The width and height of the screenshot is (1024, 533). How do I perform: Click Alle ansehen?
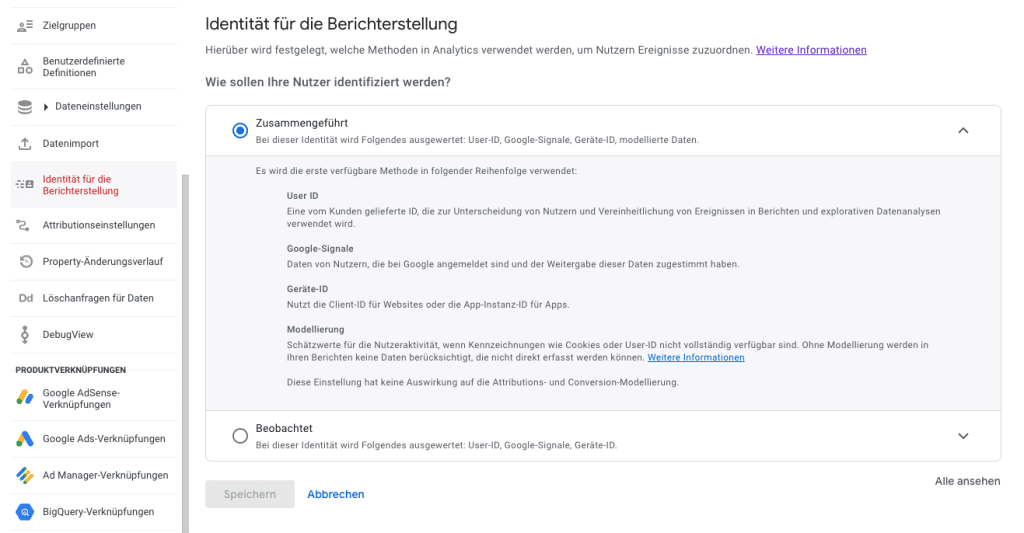[967, 481]
